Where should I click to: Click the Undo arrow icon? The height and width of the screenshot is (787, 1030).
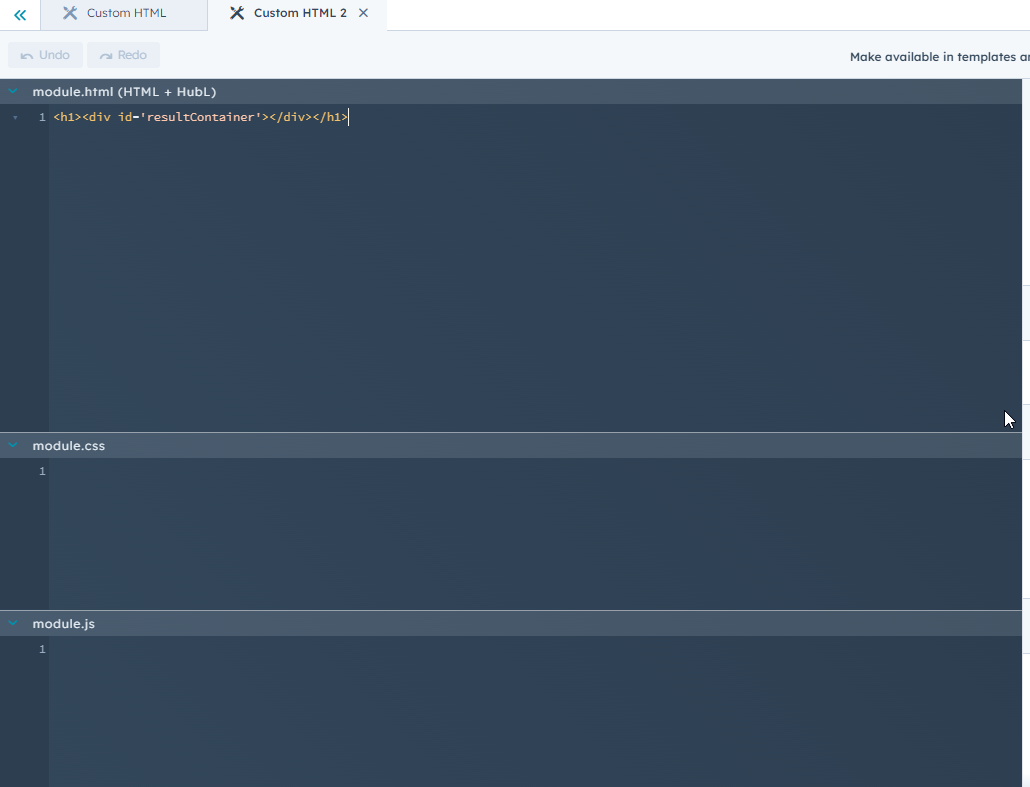(x=25, y=54)
